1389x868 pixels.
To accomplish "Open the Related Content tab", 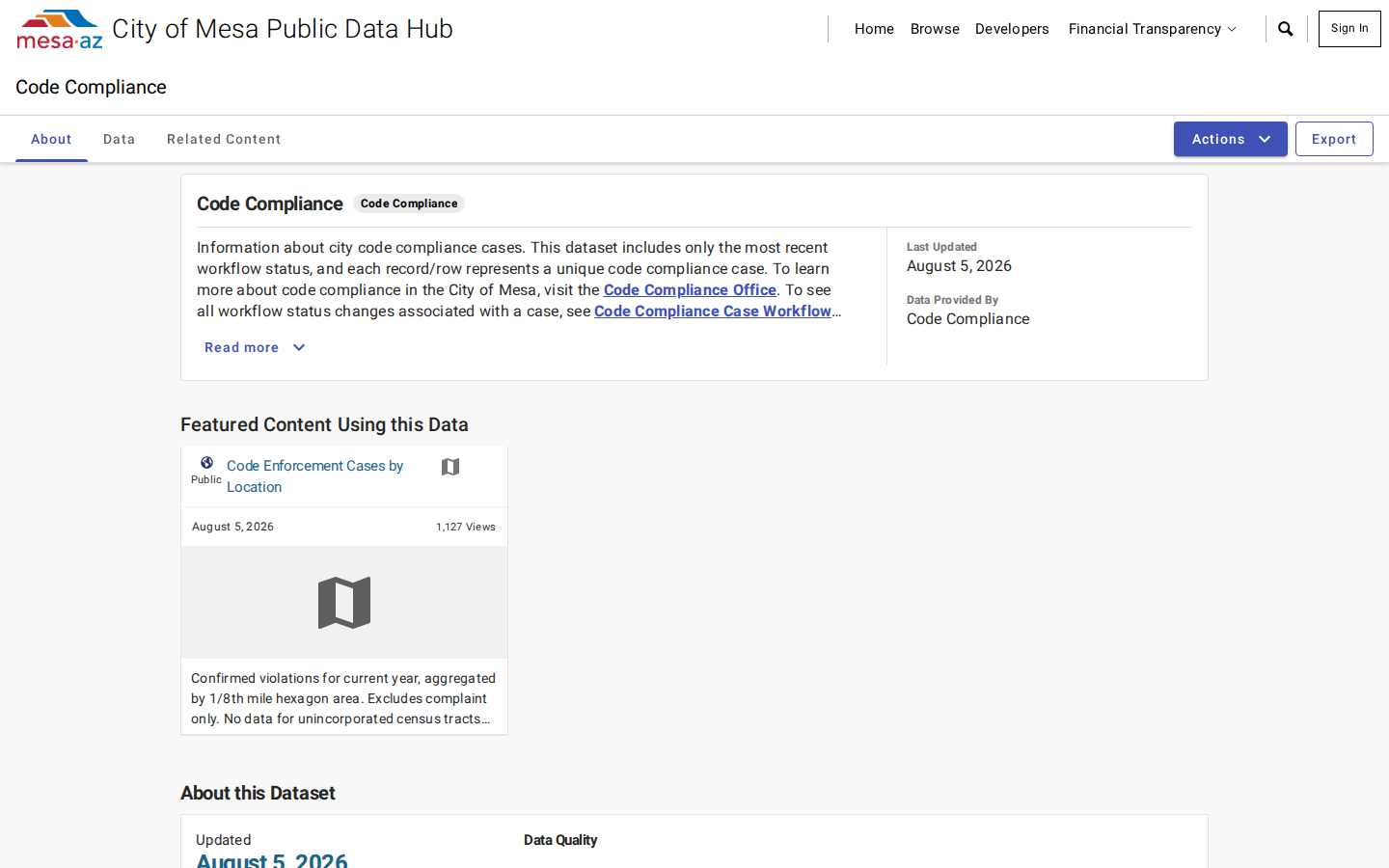I will (x=224, y=139).
